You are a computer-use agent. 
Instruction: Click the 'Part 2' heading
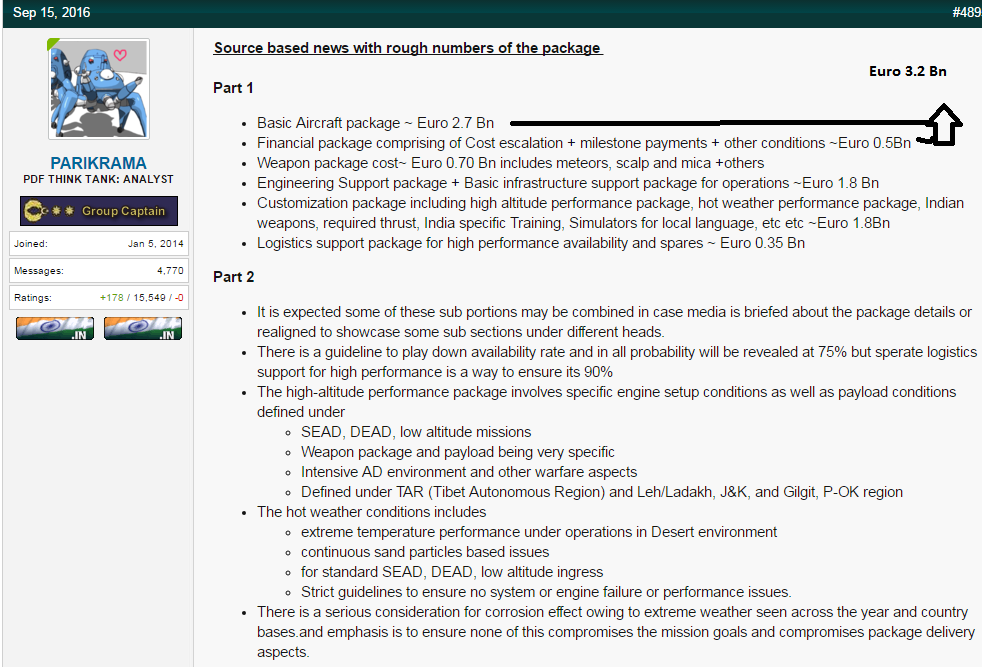pos(234,277)
